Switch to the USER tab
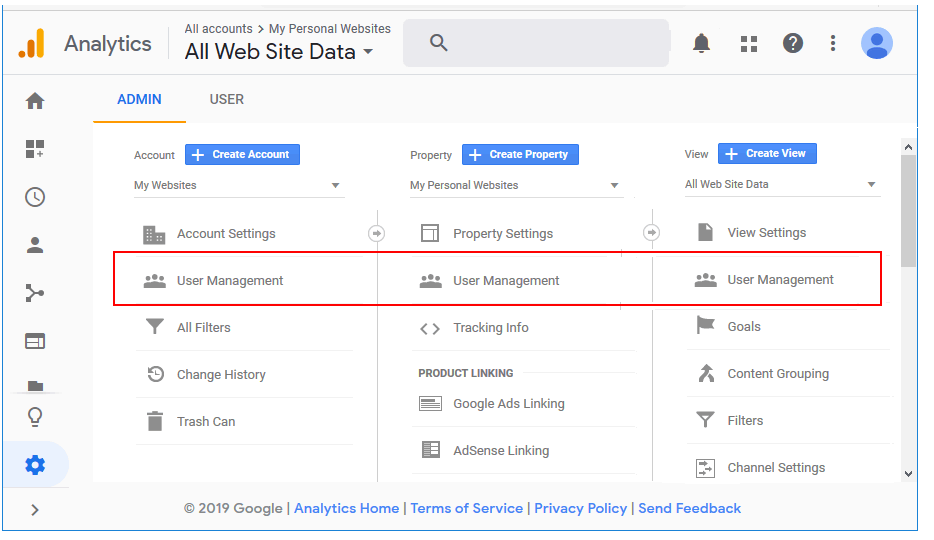 tap(226, 99)
